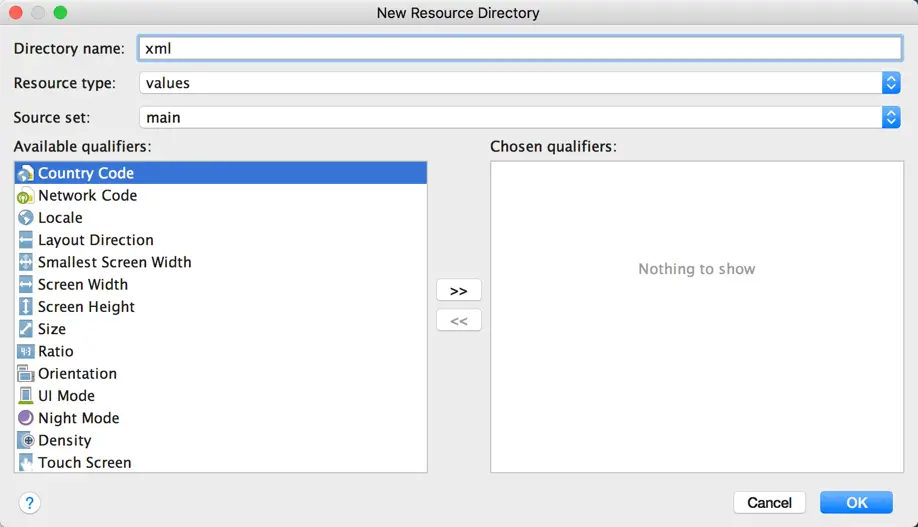Click the Layout Direction icon
The height and width of the screenshot is (527, 918).
(25, 240)
